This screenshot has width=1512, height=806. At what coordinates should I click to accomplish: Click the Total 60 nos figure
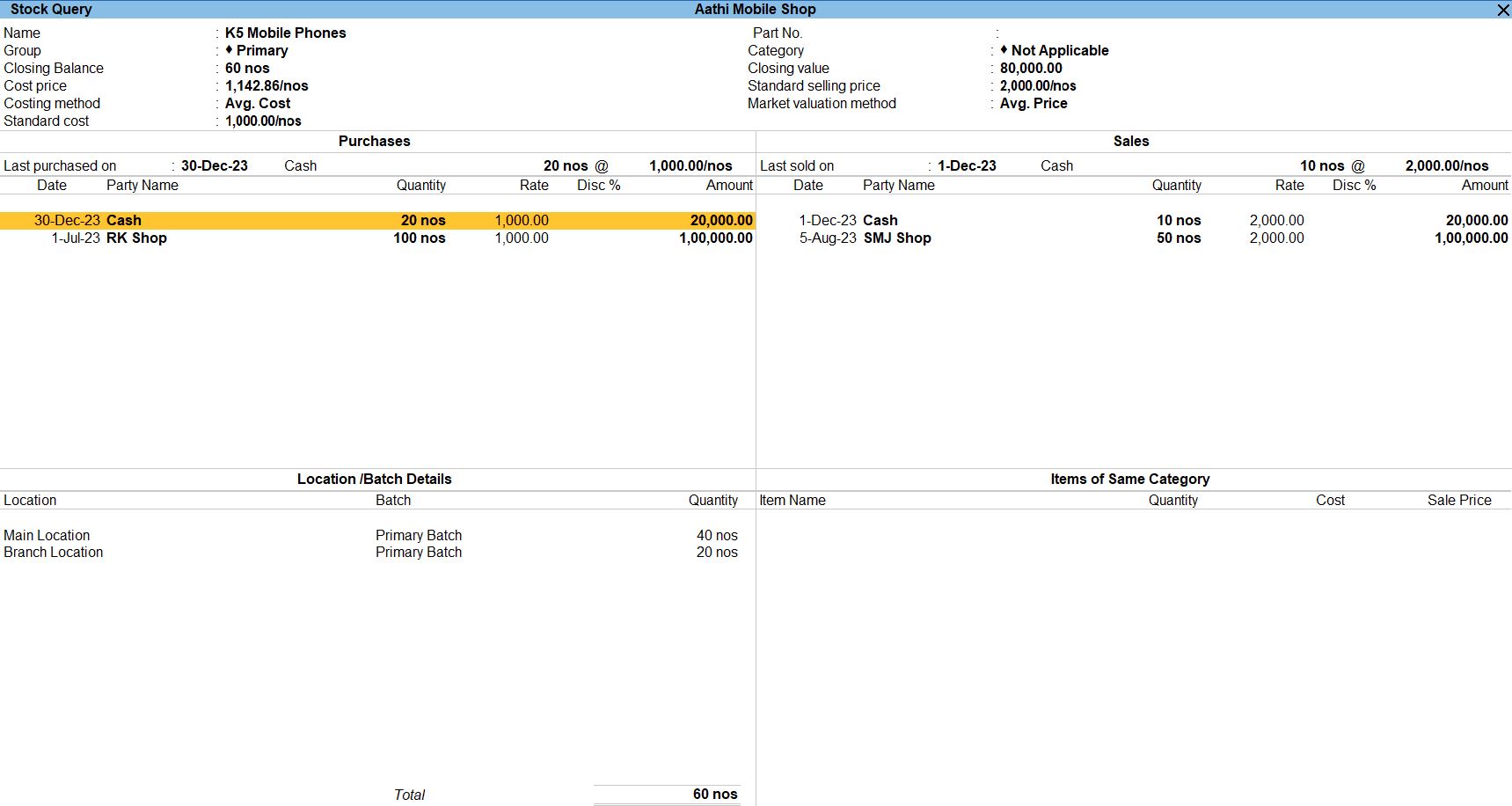click(715, 794)
